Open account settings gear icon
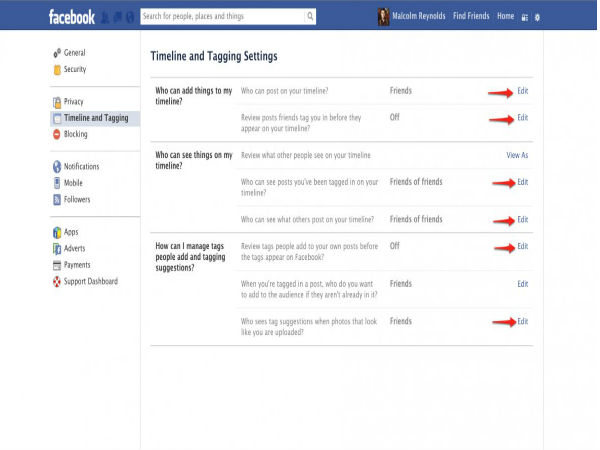Image resolution: width=600 pixels, height=450 pixels. (x=537, y=17)
